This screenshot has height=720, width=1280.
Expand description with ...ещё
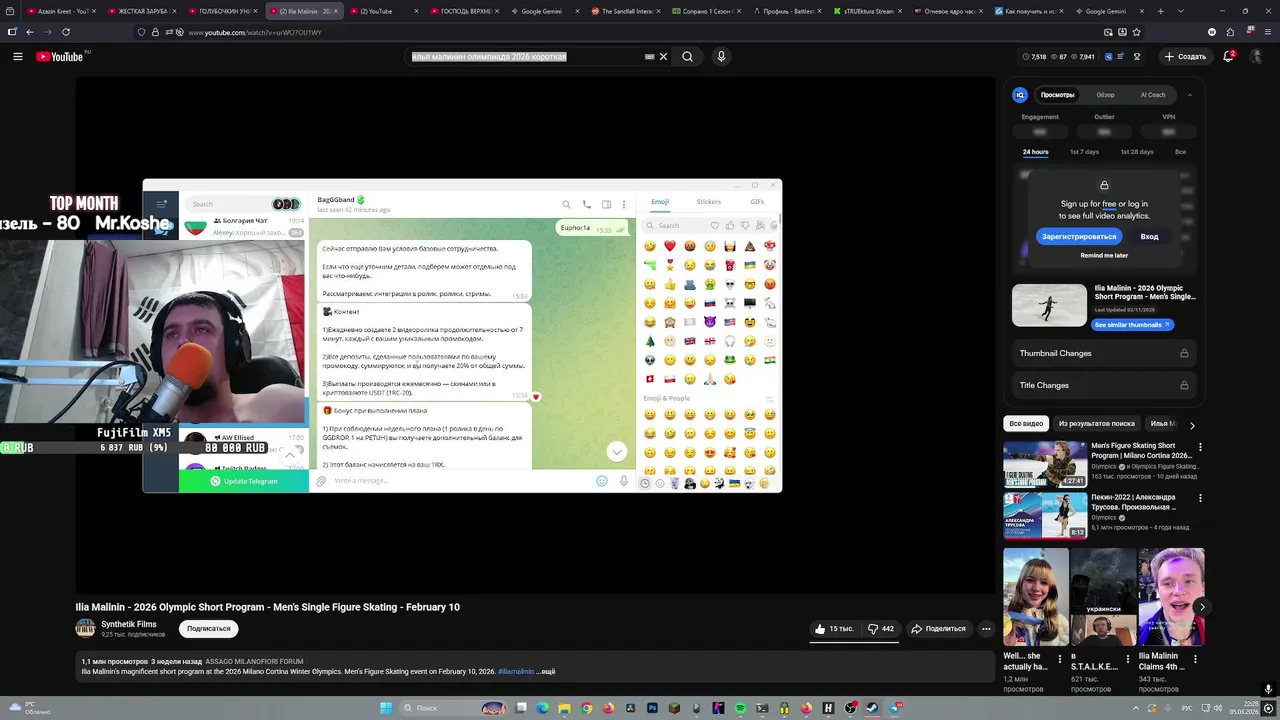click(545, 672)
